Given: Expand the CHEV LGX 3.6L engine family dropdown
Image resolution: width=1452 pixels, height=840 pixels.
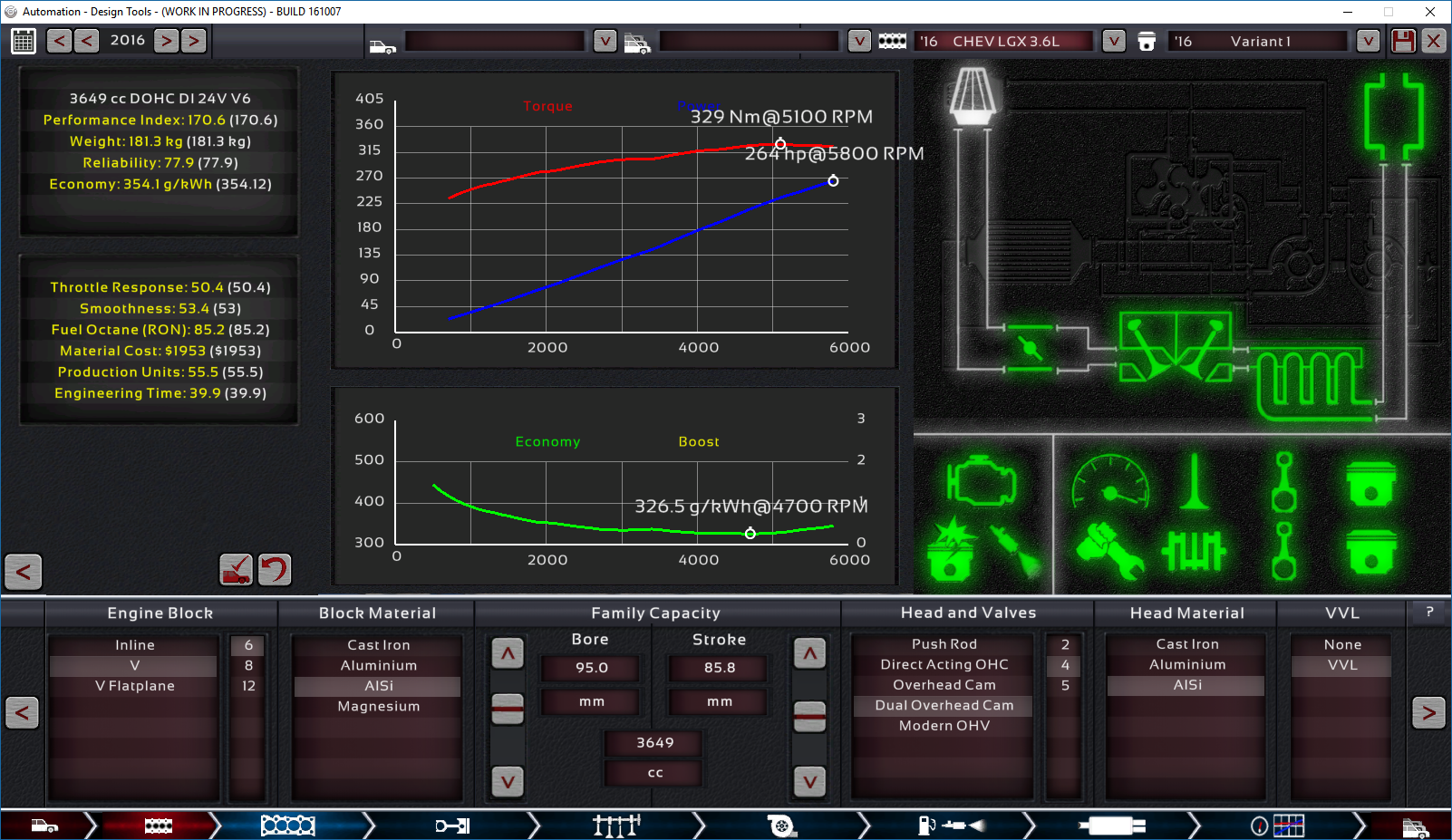Looking at the screenshot, I should tap(1114, 41).
